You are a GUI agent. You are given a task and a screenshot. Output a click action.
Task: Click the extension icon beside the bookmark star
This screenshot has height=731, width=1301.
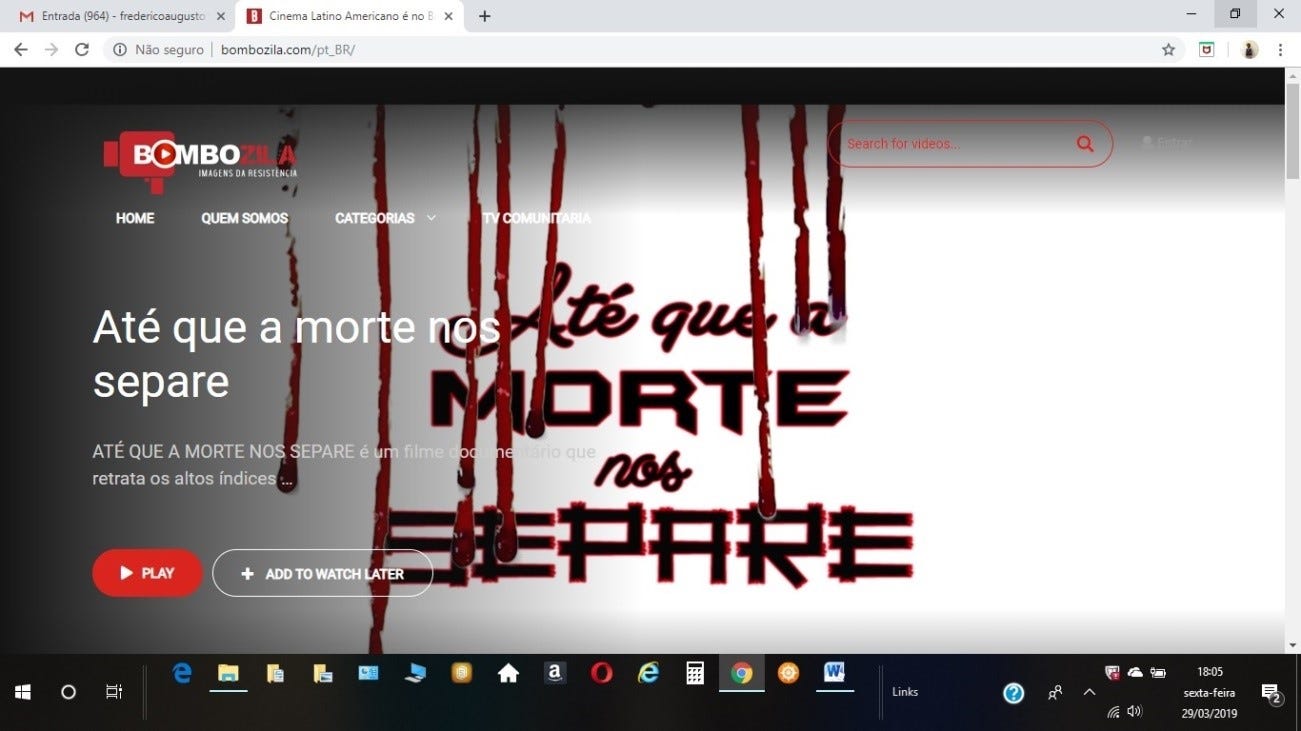pos(1207,49)
